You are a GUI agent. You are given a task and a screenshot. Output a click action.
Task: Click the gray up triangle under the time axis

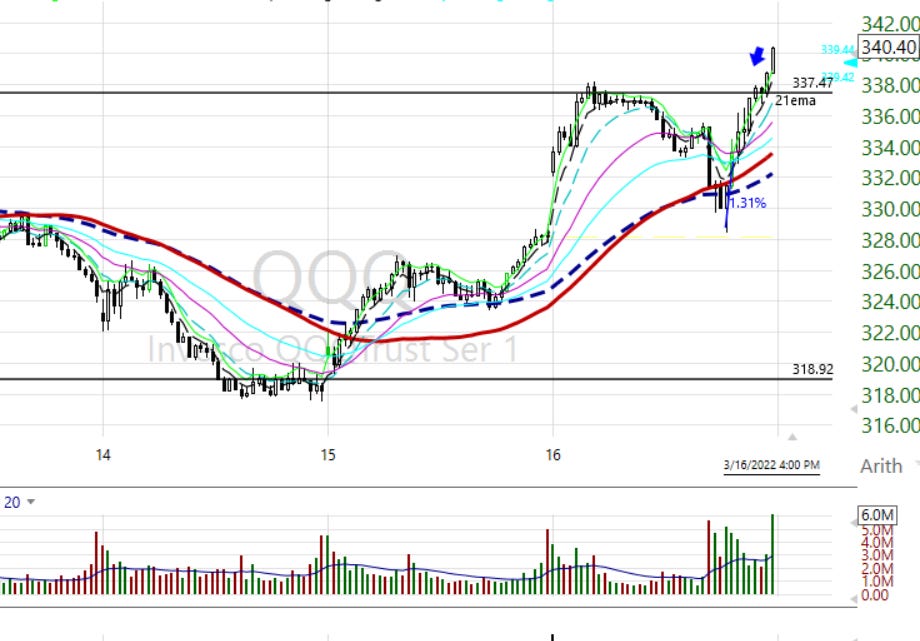[x=792, y=437]
